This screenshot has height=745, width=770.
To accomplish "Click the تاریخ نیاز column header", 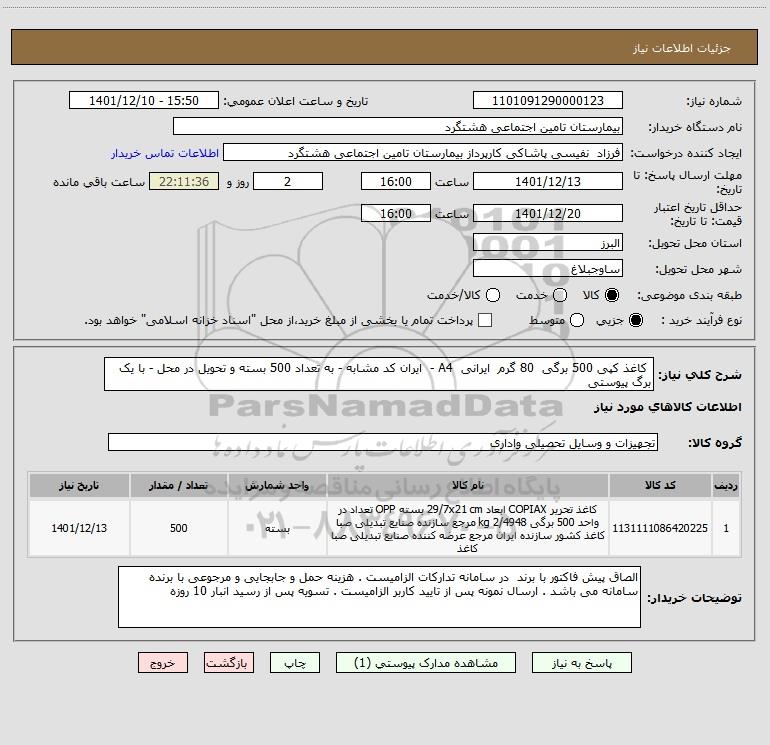I will point(79,486).
